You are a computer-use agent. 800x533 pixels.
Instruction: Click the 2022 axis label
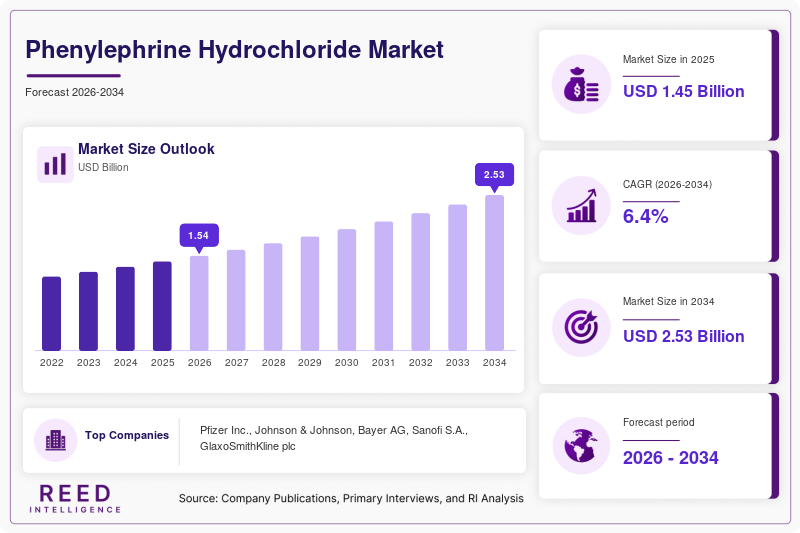coord(52,363)
